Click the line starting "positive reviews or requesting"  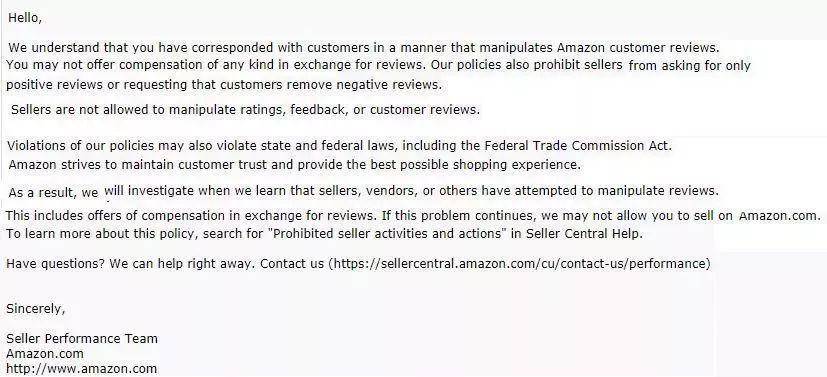pos(224,85)
